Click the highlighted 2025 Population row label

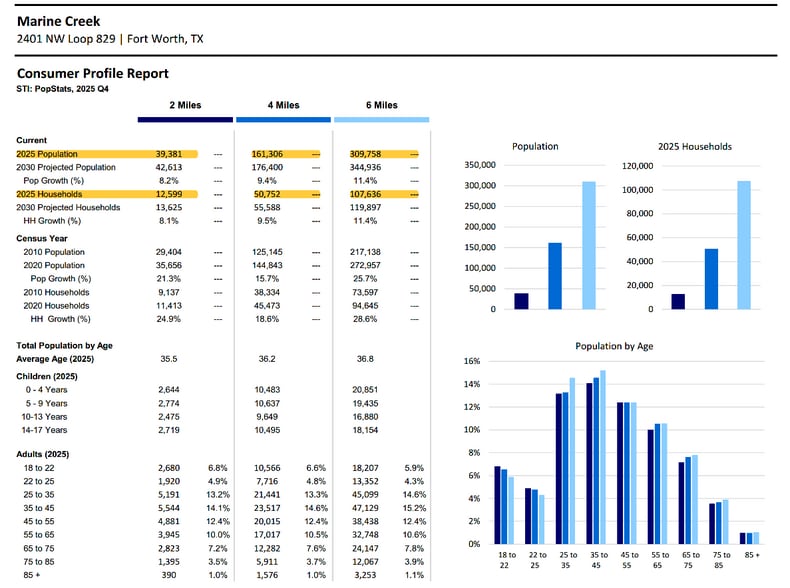tap(47, 154)
